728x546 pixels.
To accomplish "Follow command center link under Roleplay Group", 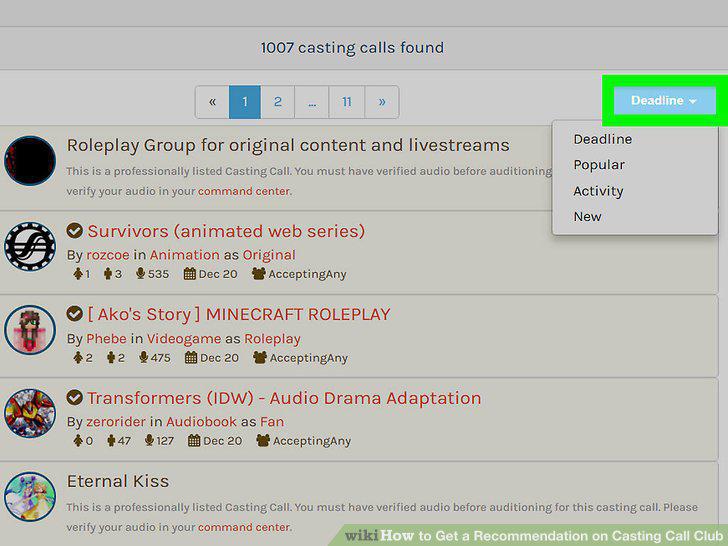I will coord(244,191).
